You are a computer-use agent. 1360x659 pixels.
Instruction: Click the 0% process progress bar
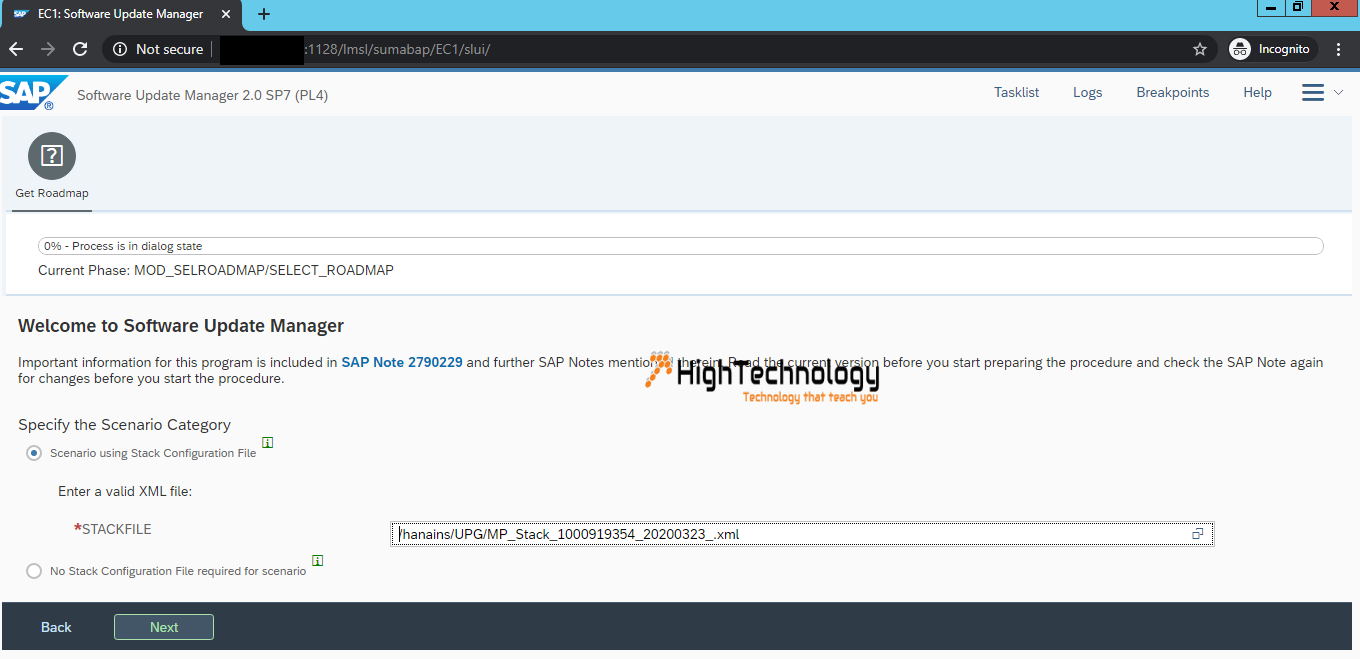pos(680,246)
